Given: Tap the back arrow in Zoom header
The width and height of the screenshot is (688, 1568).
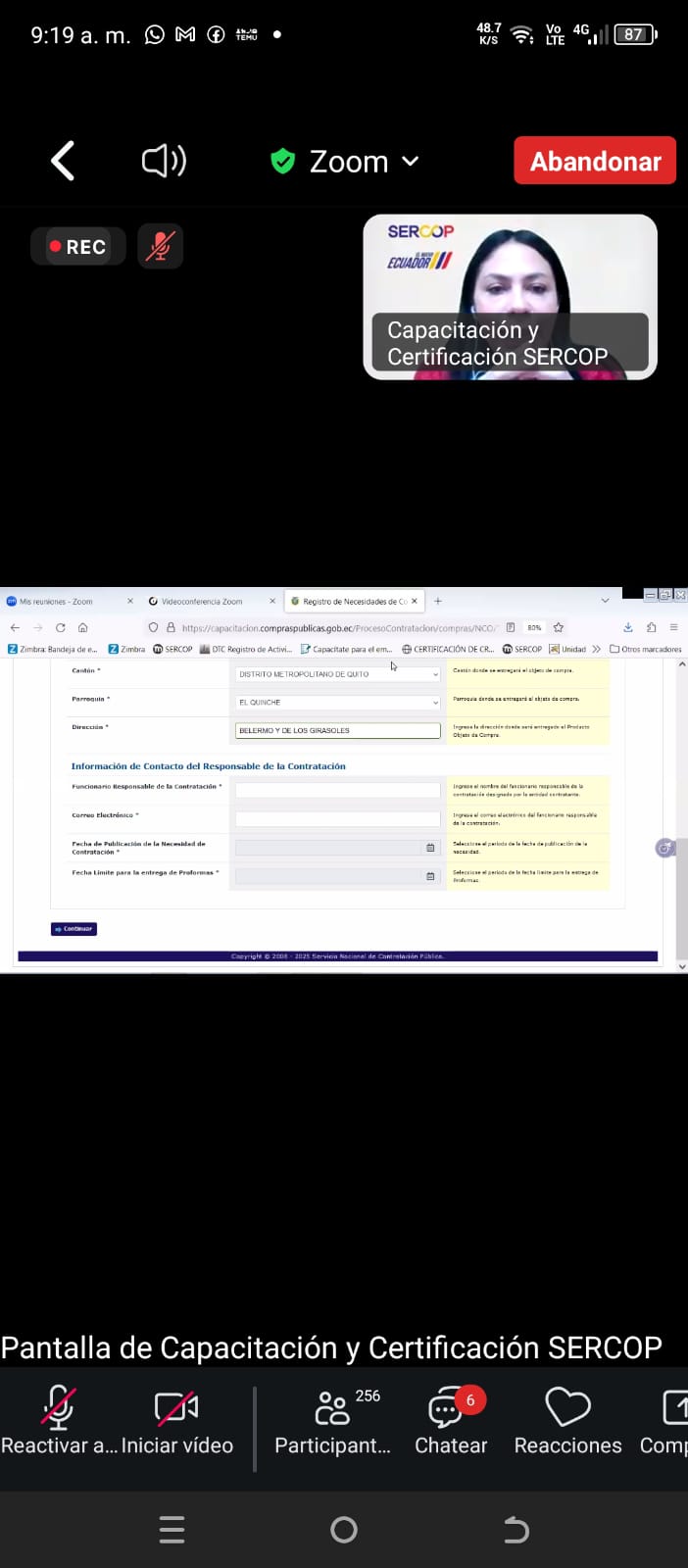Looking at the screenshot, I should [63, 161].
